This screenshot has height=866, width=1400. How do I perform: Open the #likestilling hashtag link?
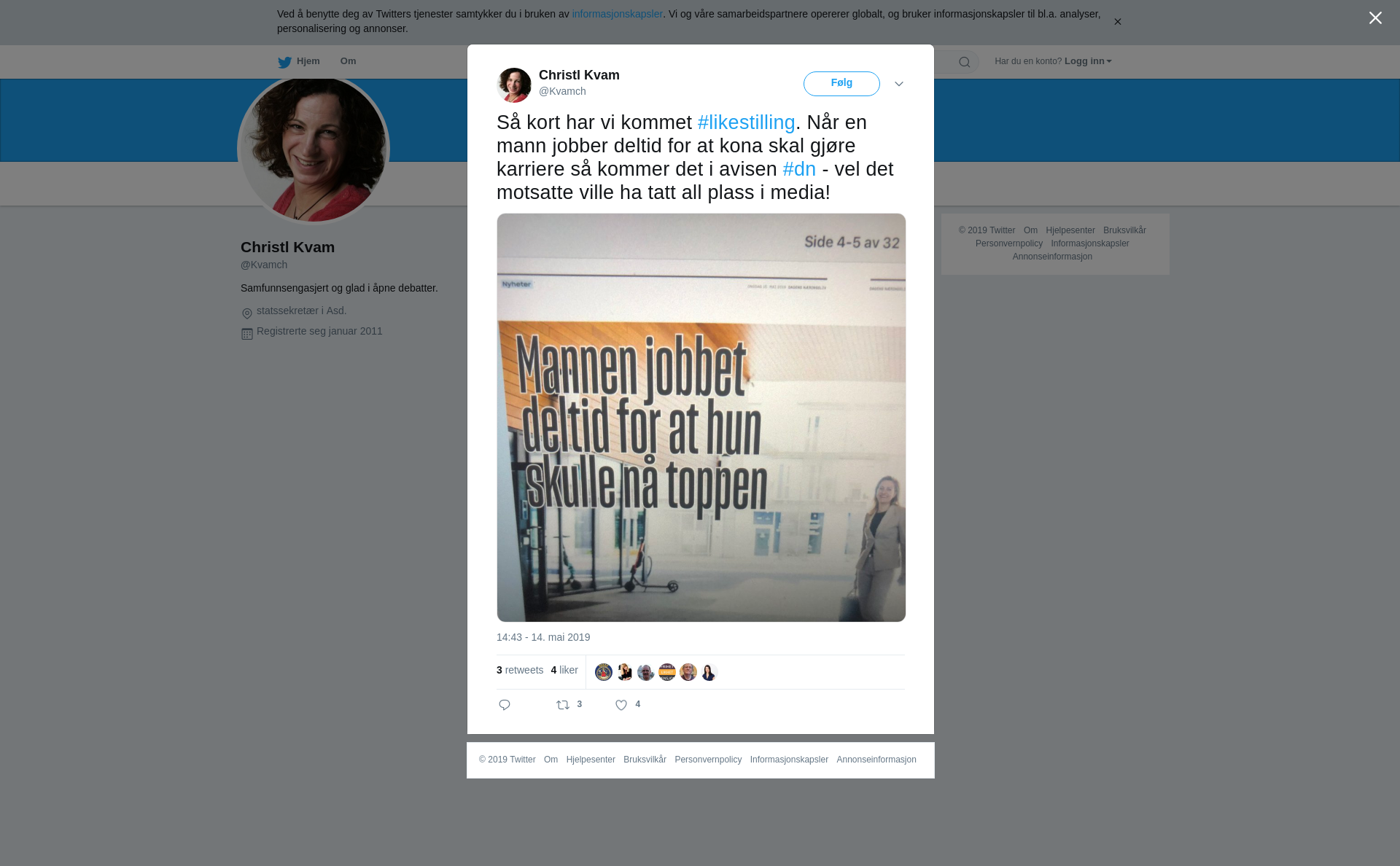pyautogui.click(x=746, y=122)
